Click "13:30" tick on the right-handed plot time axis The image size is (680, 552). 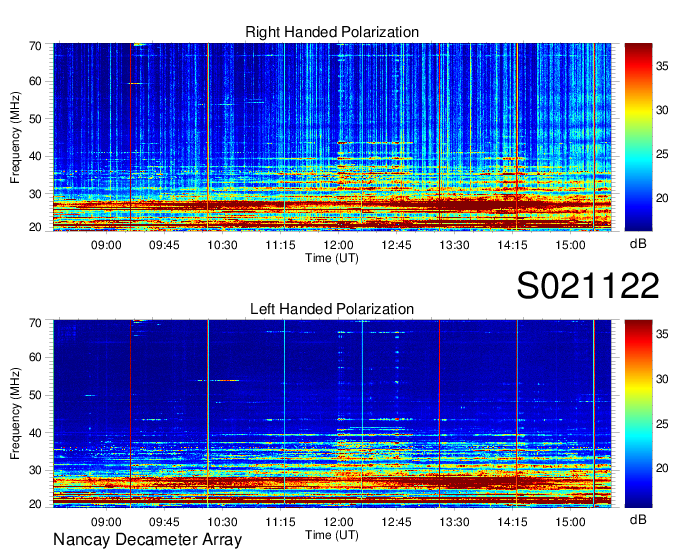[454, 245]
